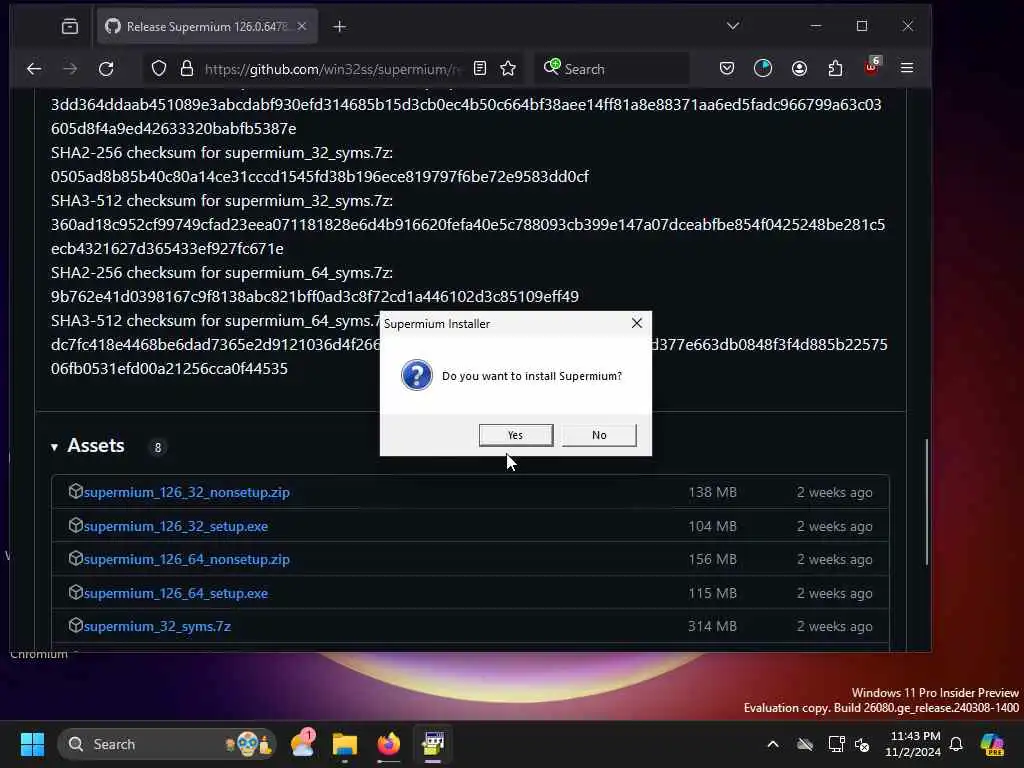1024x768 pixels.
Task: Show hidden system tray icons chevron
Action: tap(773, 744)
